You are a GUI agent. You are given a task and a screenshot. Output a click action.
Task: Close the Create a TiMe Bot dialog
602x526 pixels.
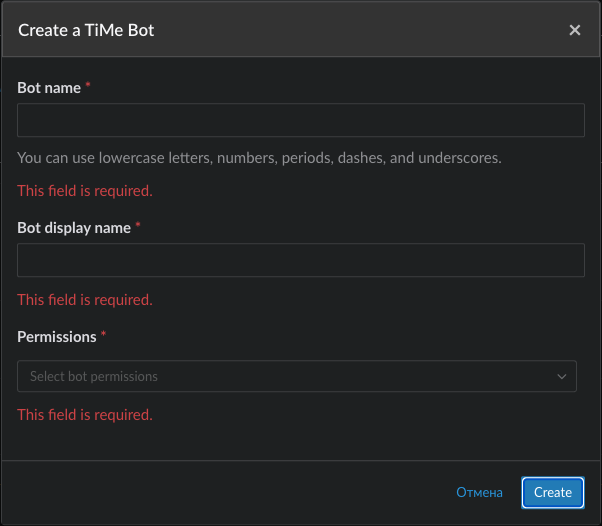pyautogui.click(x=574, y=30)
